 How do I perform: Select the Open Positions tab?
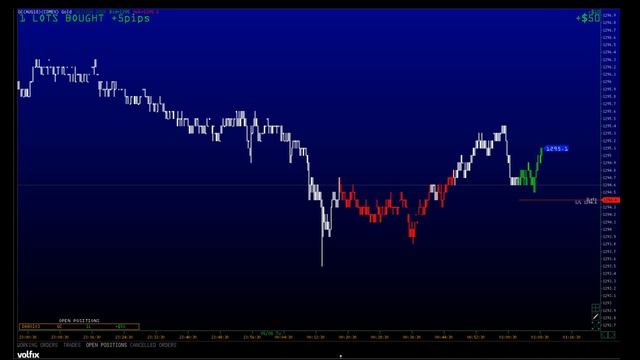point(106,345)
